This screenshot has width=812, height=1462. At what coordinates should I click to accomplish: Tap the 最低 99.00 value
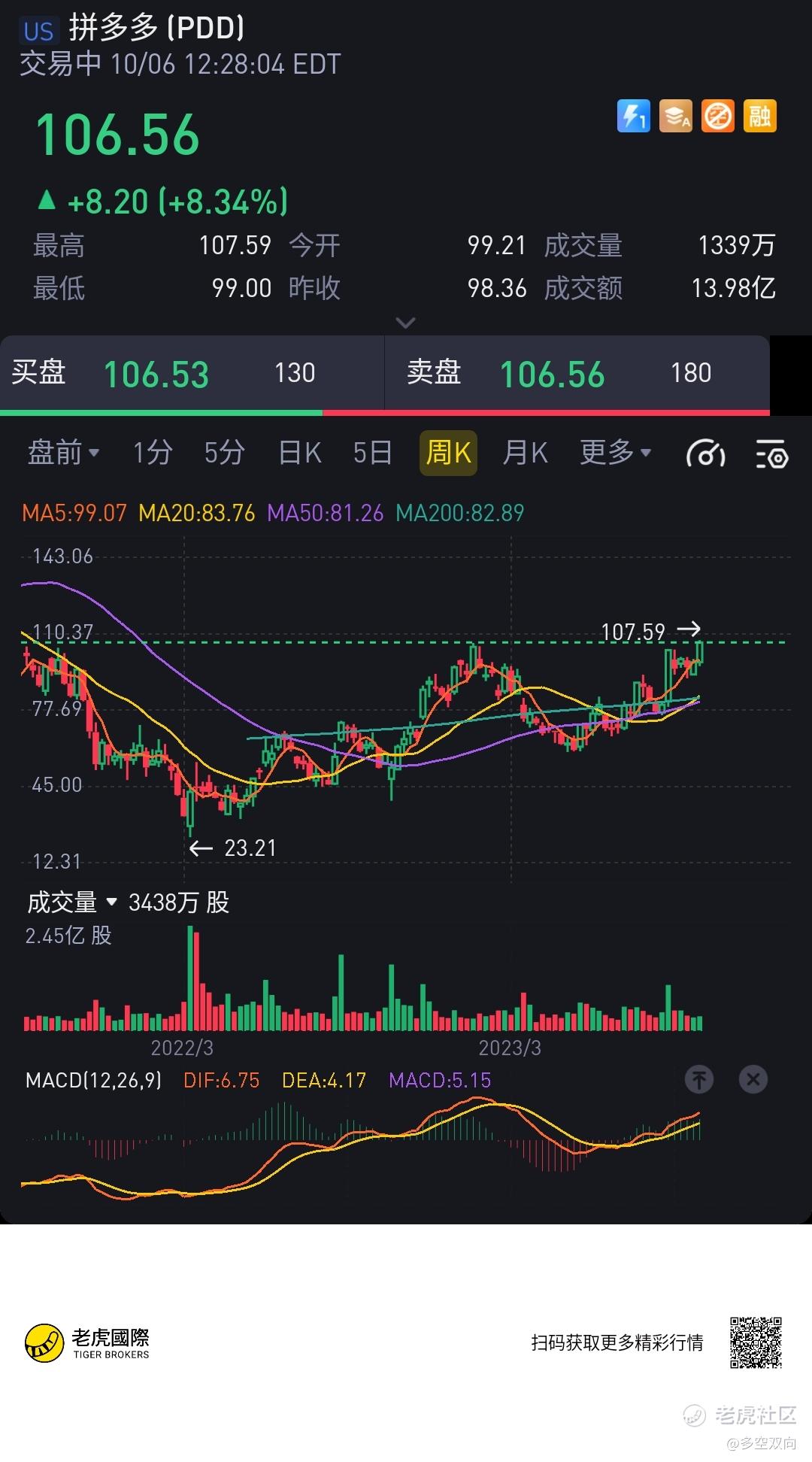(x=241, y=288)
